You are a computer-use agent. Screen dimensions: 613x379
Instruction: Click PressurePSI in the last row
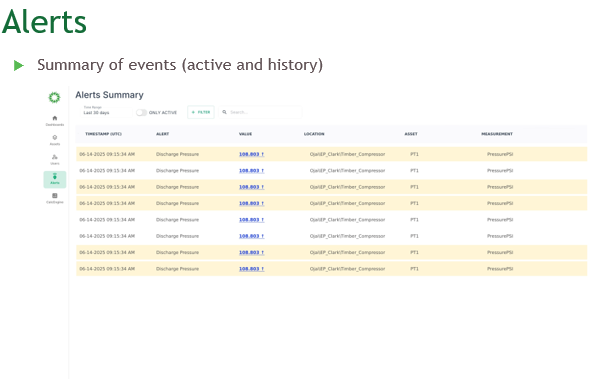(500, 269)
